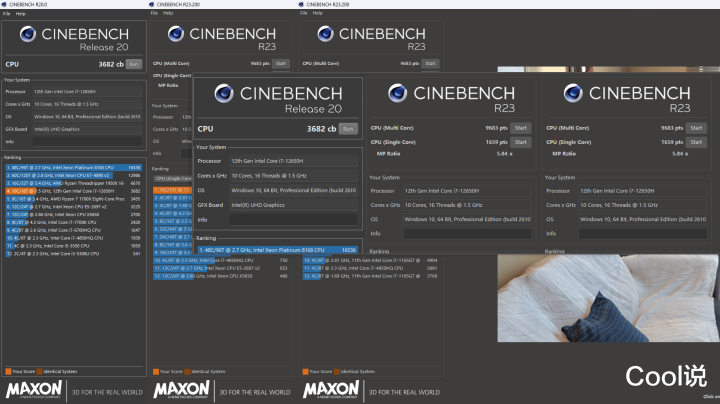Image resolution: width=720 pixels, height=404 pixels.
Task: Start single core test in far-right R23 panel
Action: click(x=696, y=142)
